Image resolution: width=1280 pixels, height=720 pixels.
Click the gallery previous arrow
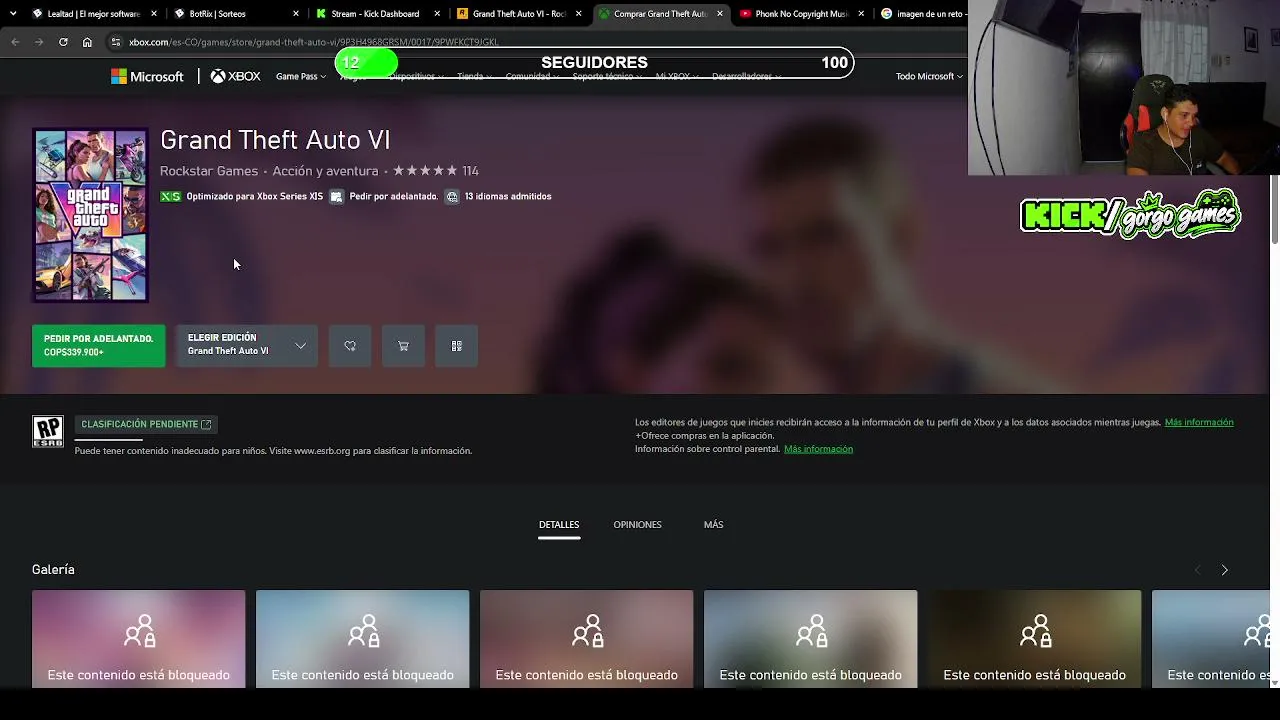[1197, 570]
